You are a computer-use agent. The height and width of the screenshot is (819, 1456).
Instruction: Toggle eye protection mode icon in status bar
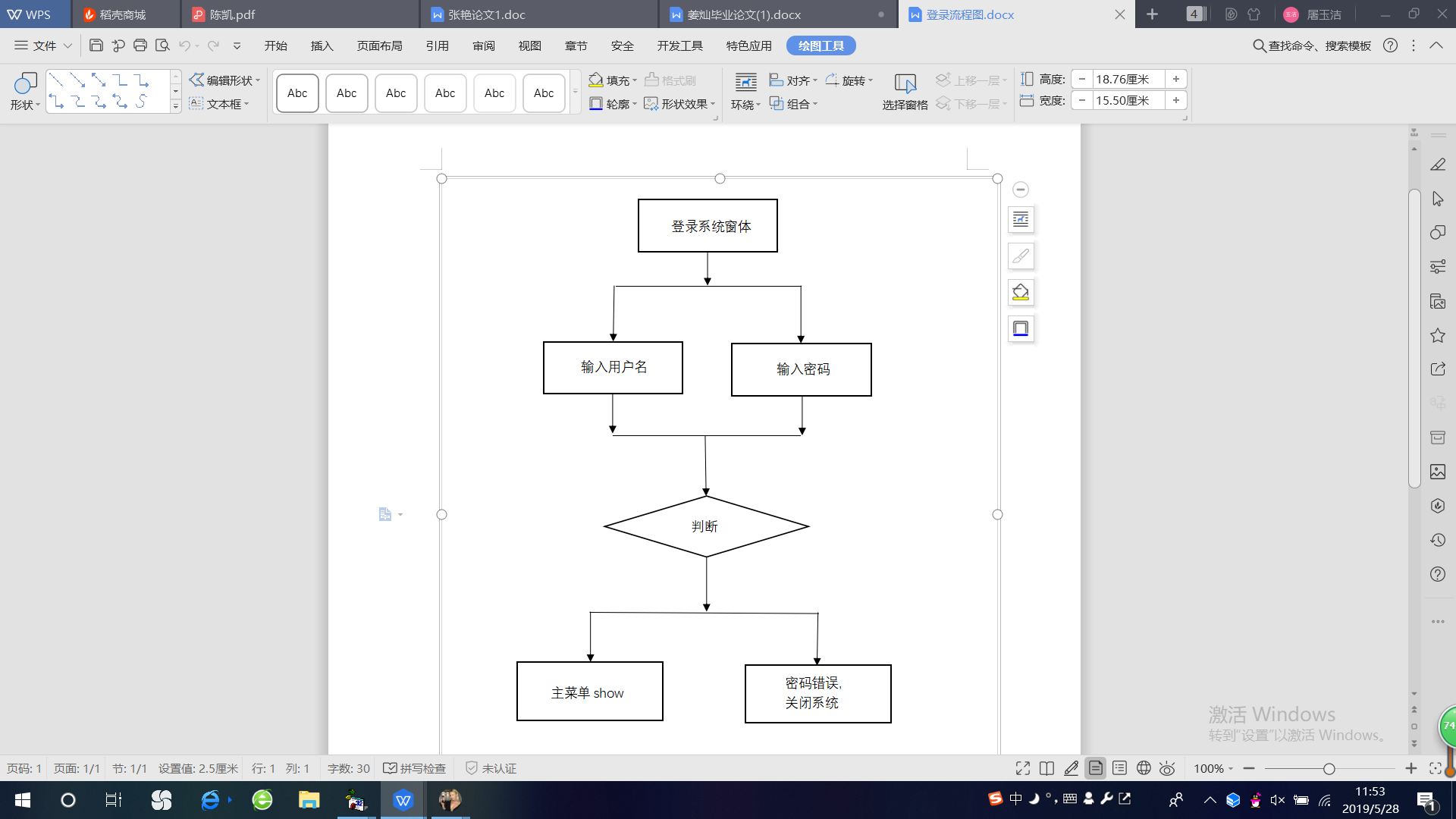(1167, 768)
